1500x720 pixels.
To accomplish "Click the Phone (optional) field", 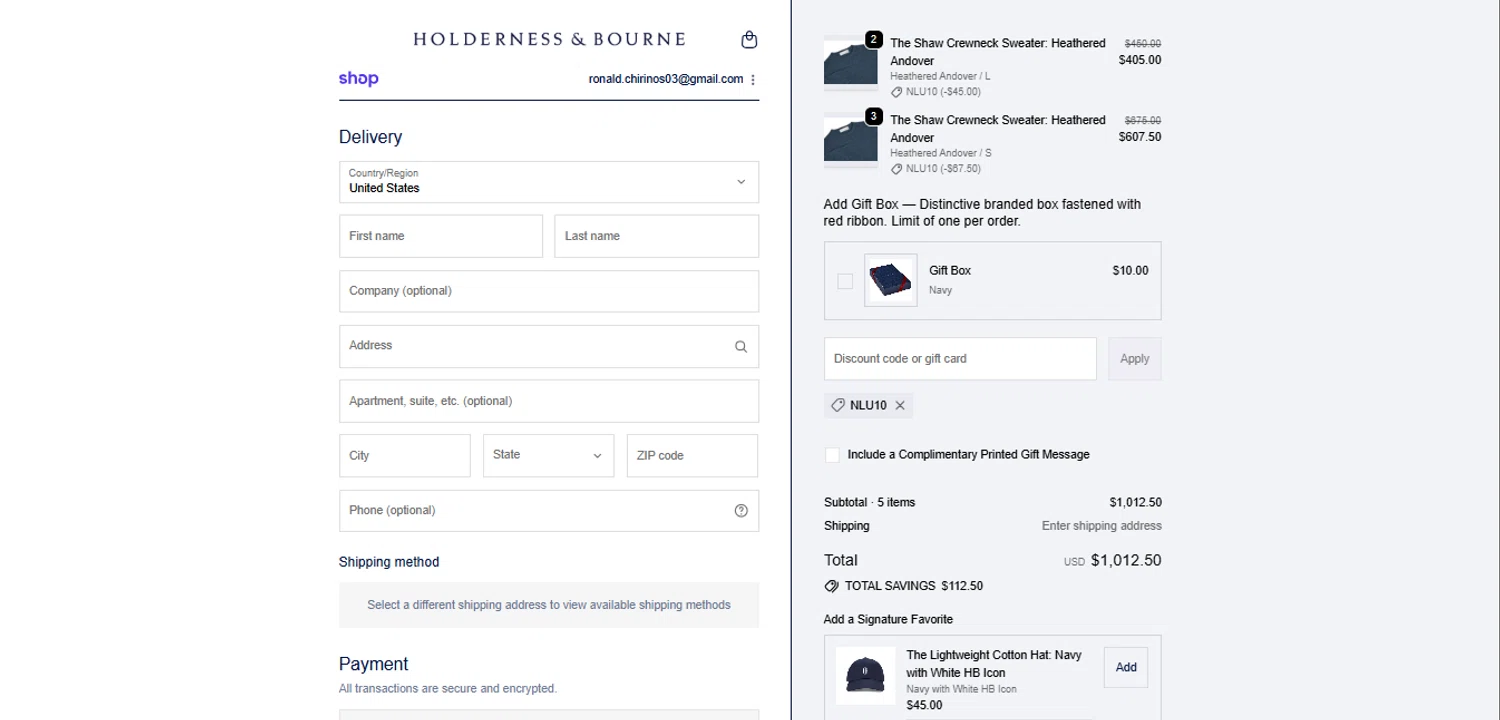I will point(549,510).
